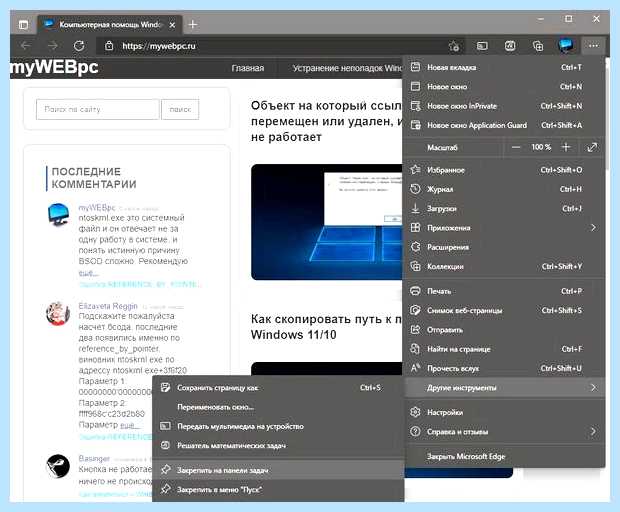The image size is (620, 512).
Task: Open Избранное from menu
Action: (x=503, y=170)
